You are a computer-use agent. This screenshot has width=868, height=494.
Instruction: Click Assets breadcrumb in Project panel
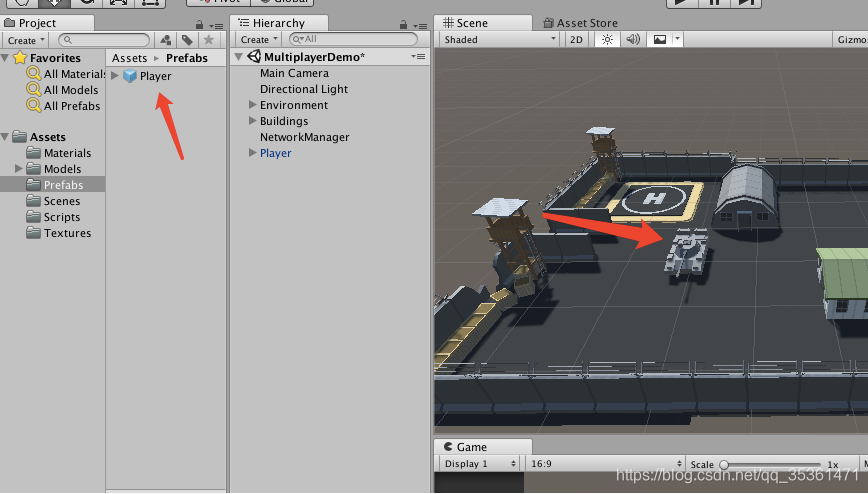click(x=130, y=58)
